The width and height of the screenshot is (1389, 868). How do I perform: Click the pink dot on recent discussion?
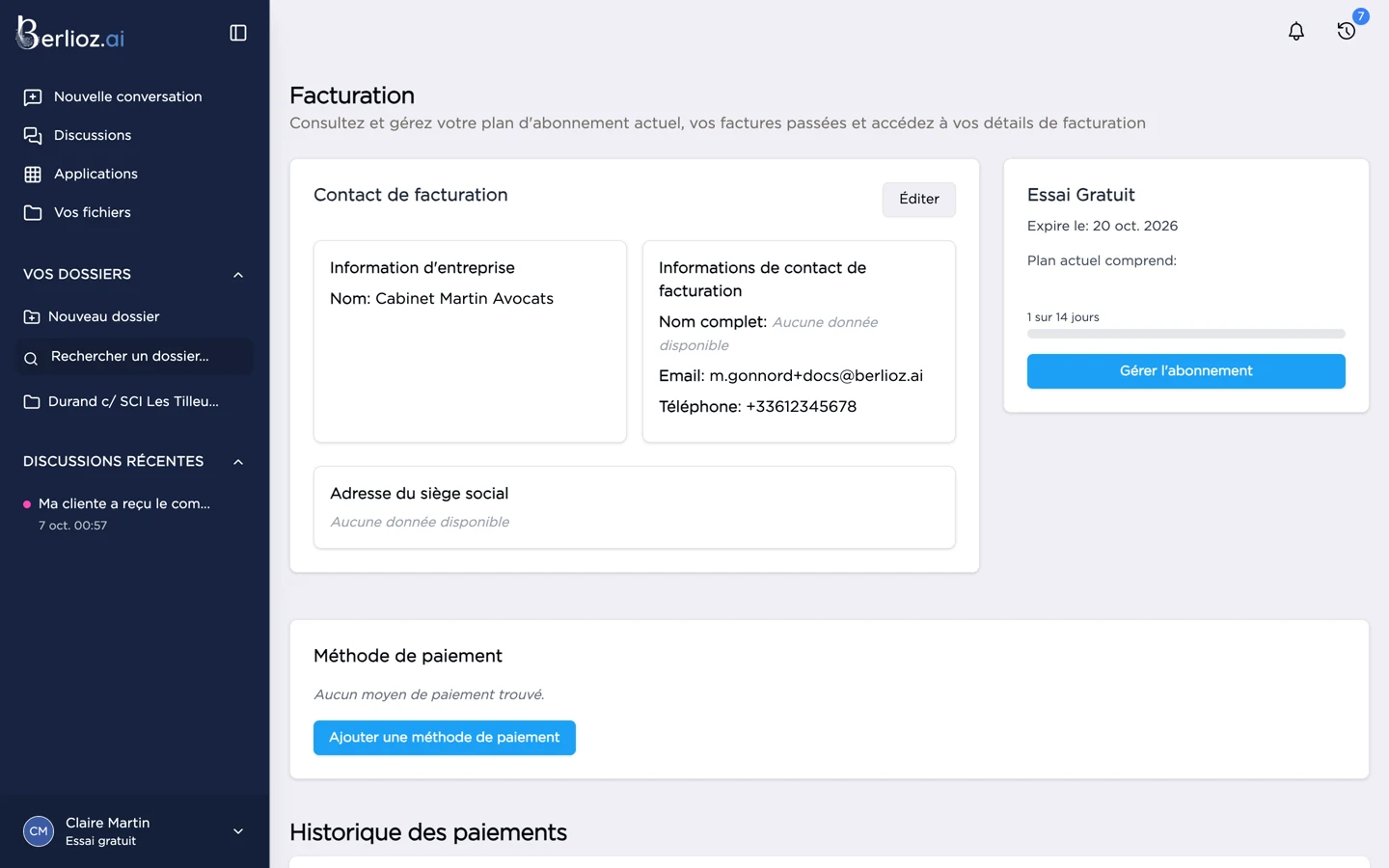point(27,503)
